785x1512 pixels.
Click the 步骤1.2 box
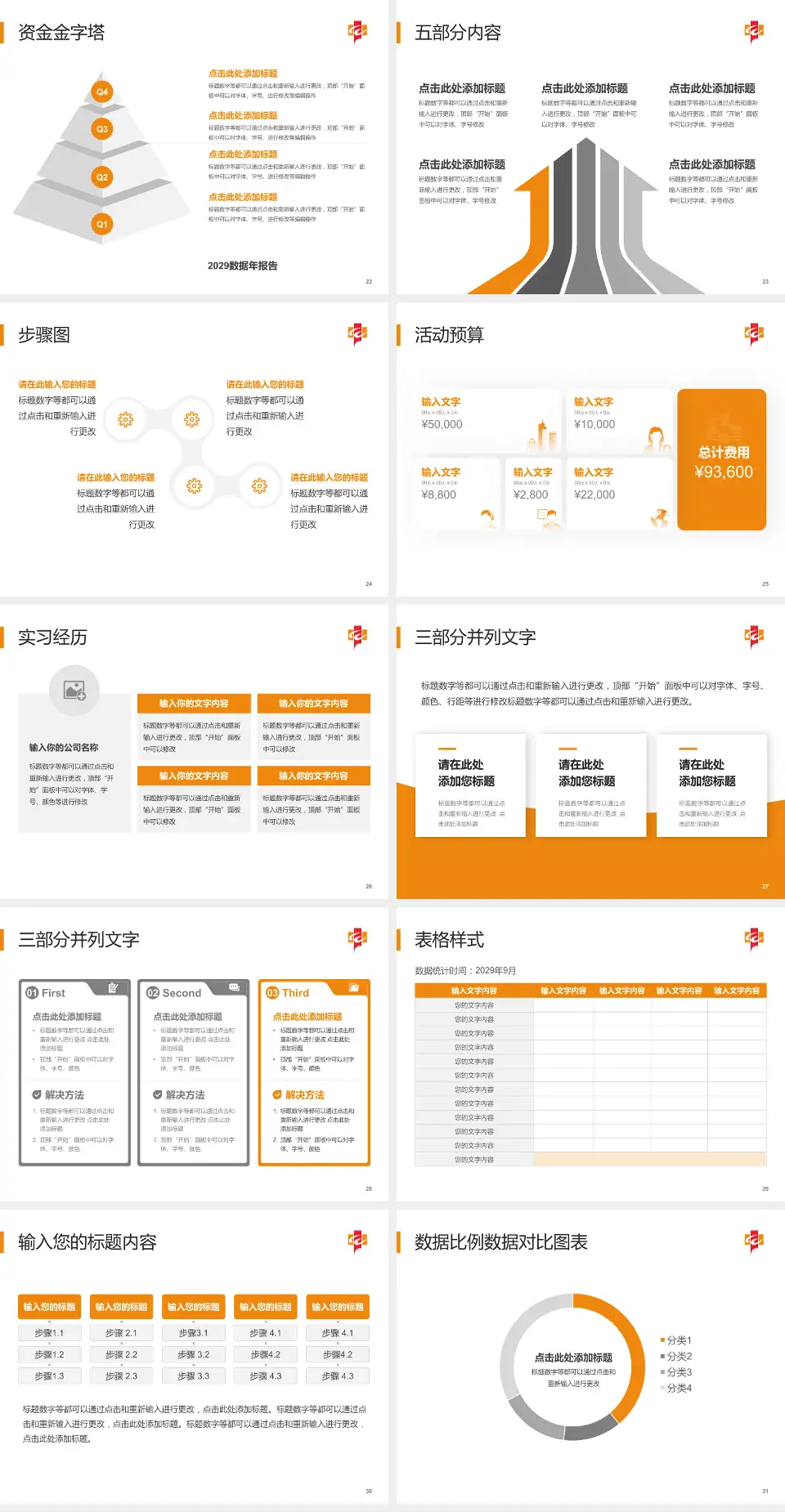[49, 1354]
